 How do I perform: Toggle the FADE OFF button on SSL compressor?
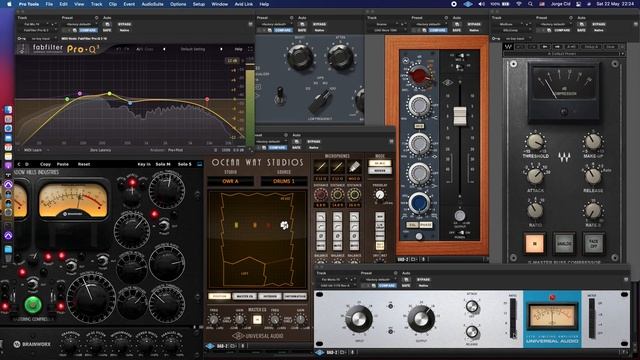point(593,244)
